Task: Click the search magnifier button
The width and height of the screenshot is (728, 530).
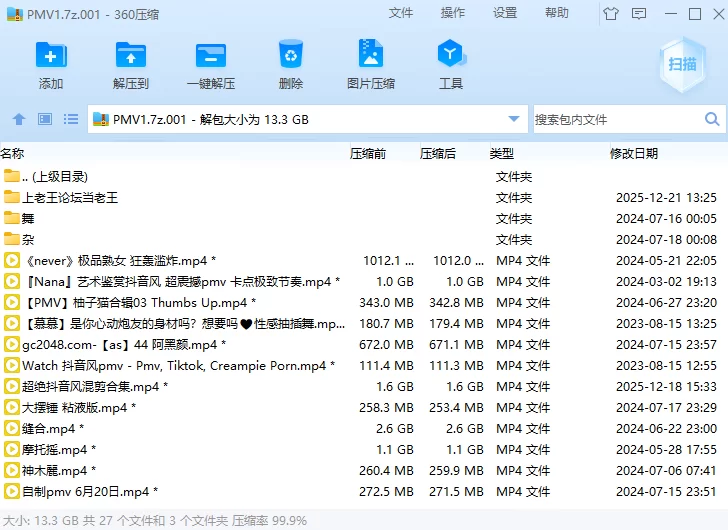Action: tap(712, 120)
